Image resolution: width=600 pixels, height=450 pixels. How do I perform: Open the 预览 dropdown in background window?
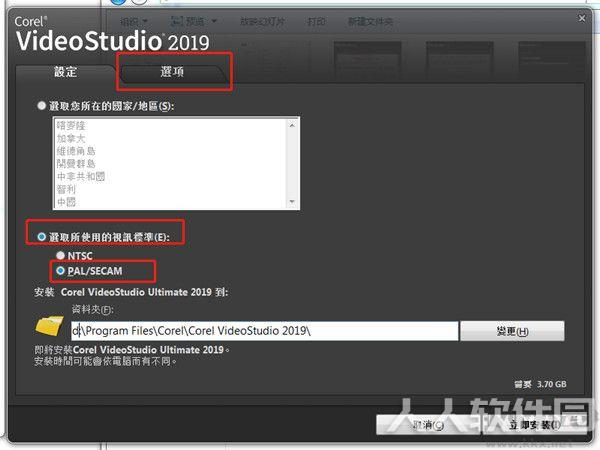click(x=193, y=21)
